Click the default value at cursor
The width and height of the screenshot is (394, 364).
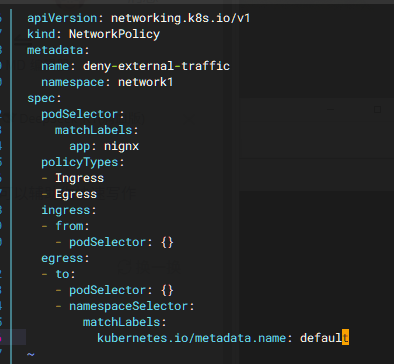(324, 338)
